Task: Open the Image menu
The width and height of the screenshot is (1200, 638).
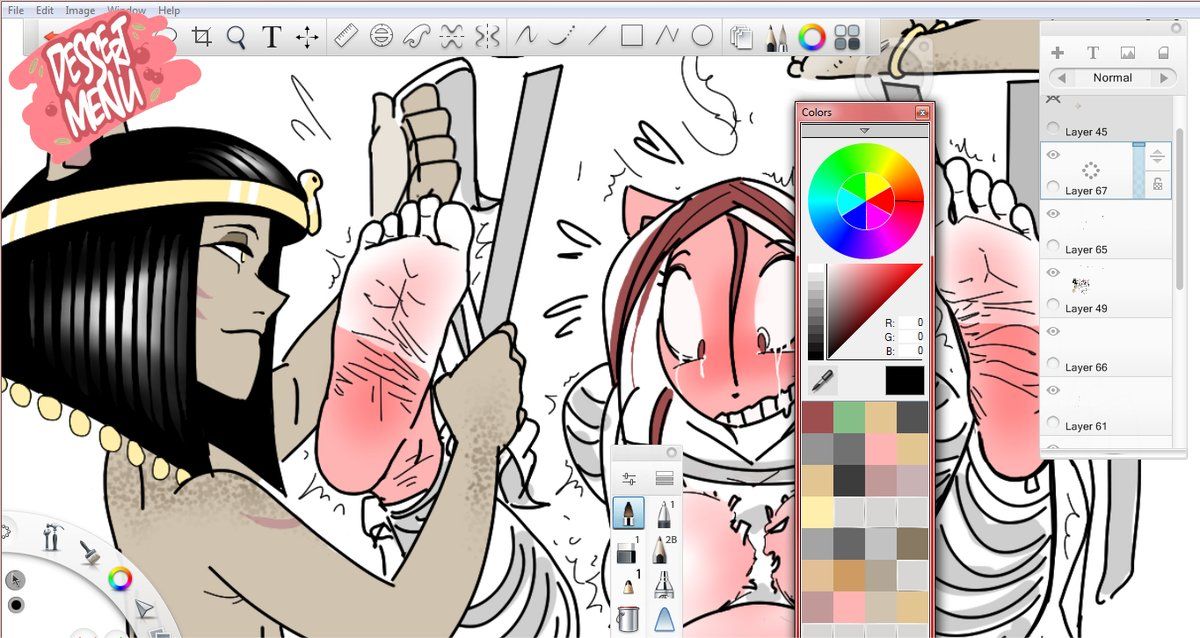Action: [x=80, y=10]
